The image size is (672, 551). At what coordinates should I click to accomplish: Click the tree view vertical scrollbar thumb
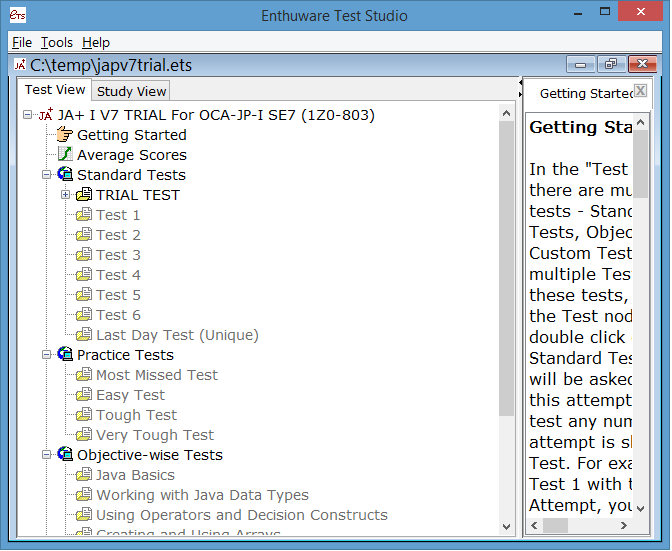point(507,260)
